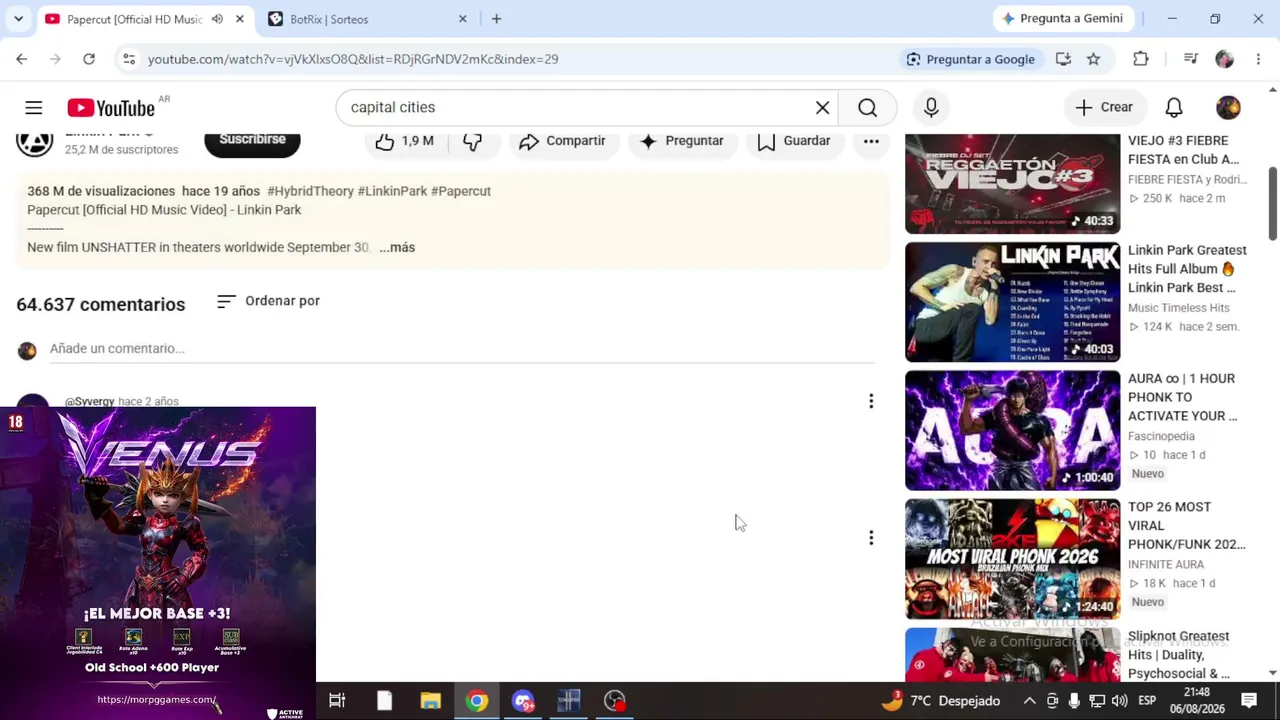Screen dimensions: 1280x720
Task: Open the media controls icon in Chrome toolbar
Action: tap(1190, 59)
